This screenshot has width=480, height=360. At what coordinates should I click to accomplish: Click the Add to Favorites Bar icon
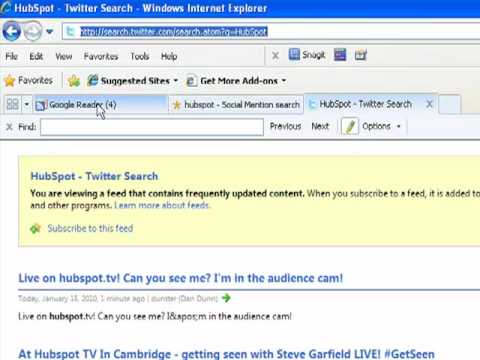74,81
